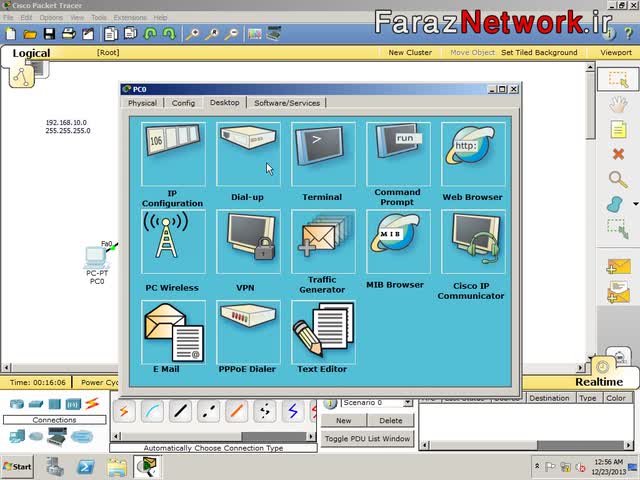
Task: Launch the Web Browser app
Action: click(473, 154)
